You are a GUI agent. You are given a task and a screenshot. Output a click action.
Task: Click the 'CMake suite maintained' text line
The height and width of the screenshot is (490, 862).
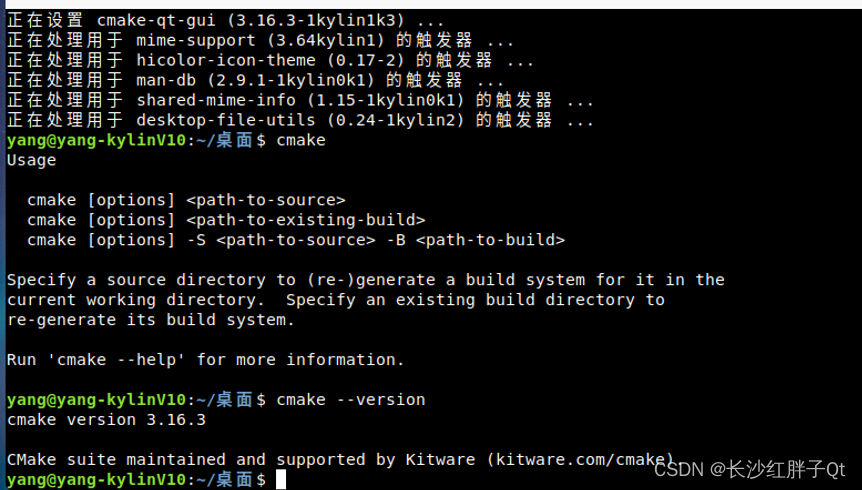click(x=340, y=459)
